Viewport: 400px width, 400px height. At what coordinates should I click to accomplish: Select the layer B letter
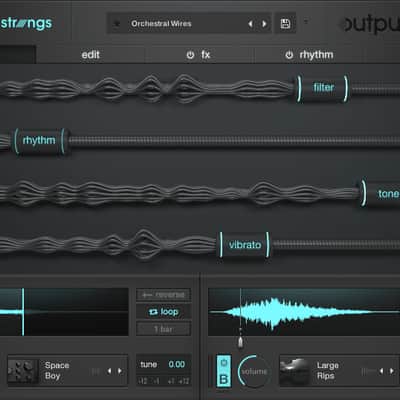(224, 379)
